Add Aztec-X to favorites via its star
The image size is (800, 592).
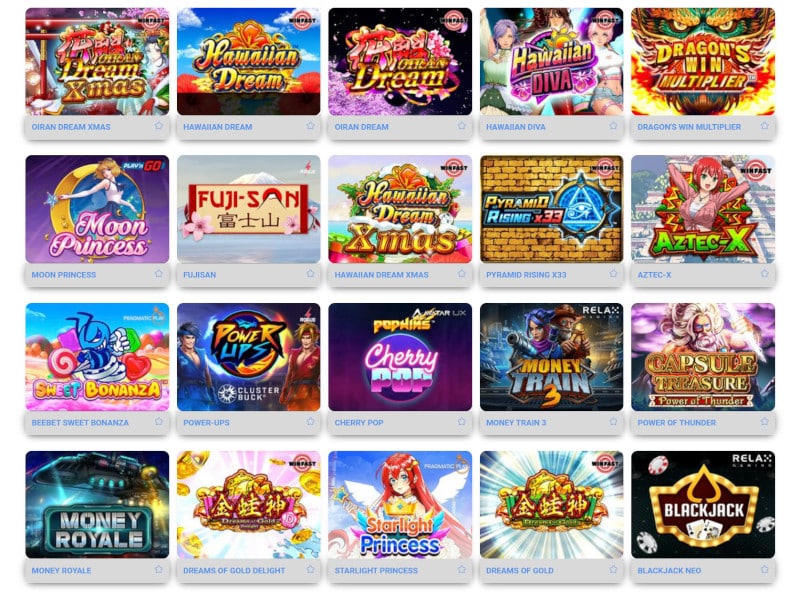click(x=764, y=274)
